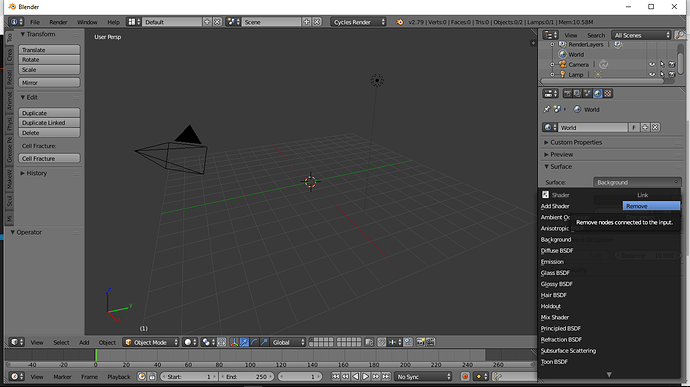The height and width of the screenshot is (387, 690).
Task: Jump to the last frame in the timeline
Action: click(x=386, y=376)
